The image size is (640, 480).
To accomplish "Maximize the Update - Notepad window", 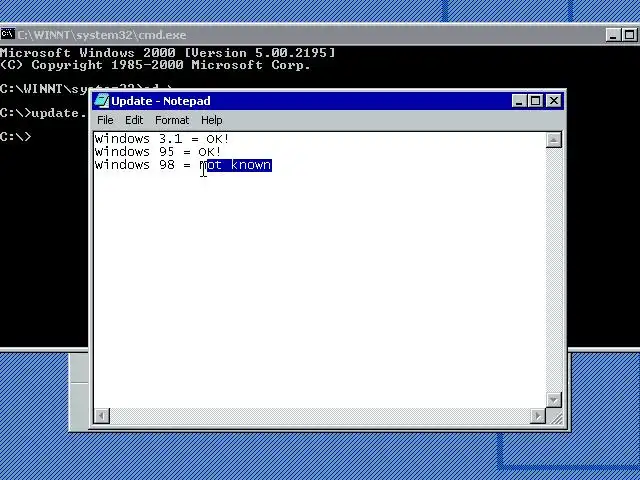I will (536, 101).
